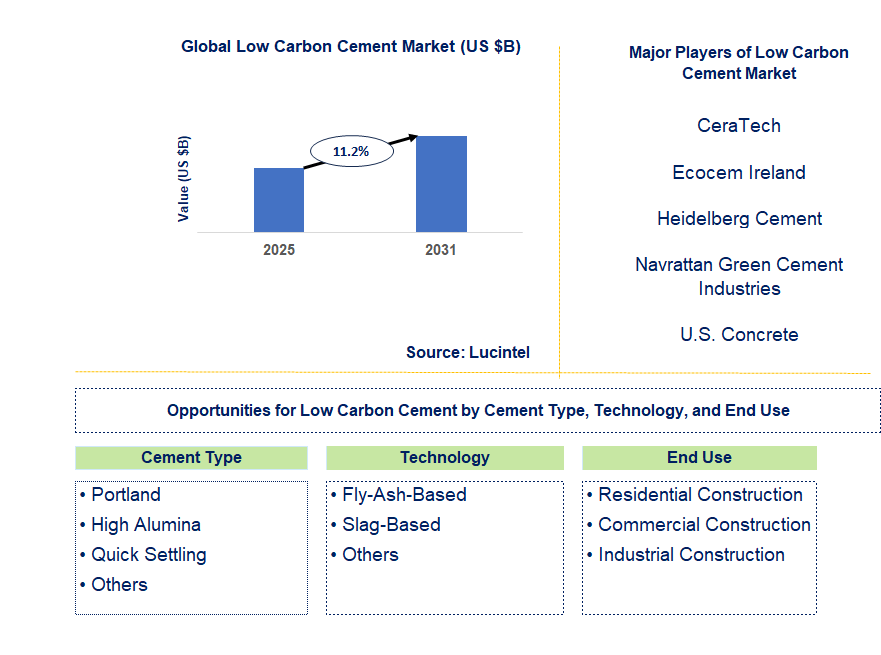Select the 'Ecocem Ireland' company name
The width and height of the screenshot is (881, 655).
(739, 172)
